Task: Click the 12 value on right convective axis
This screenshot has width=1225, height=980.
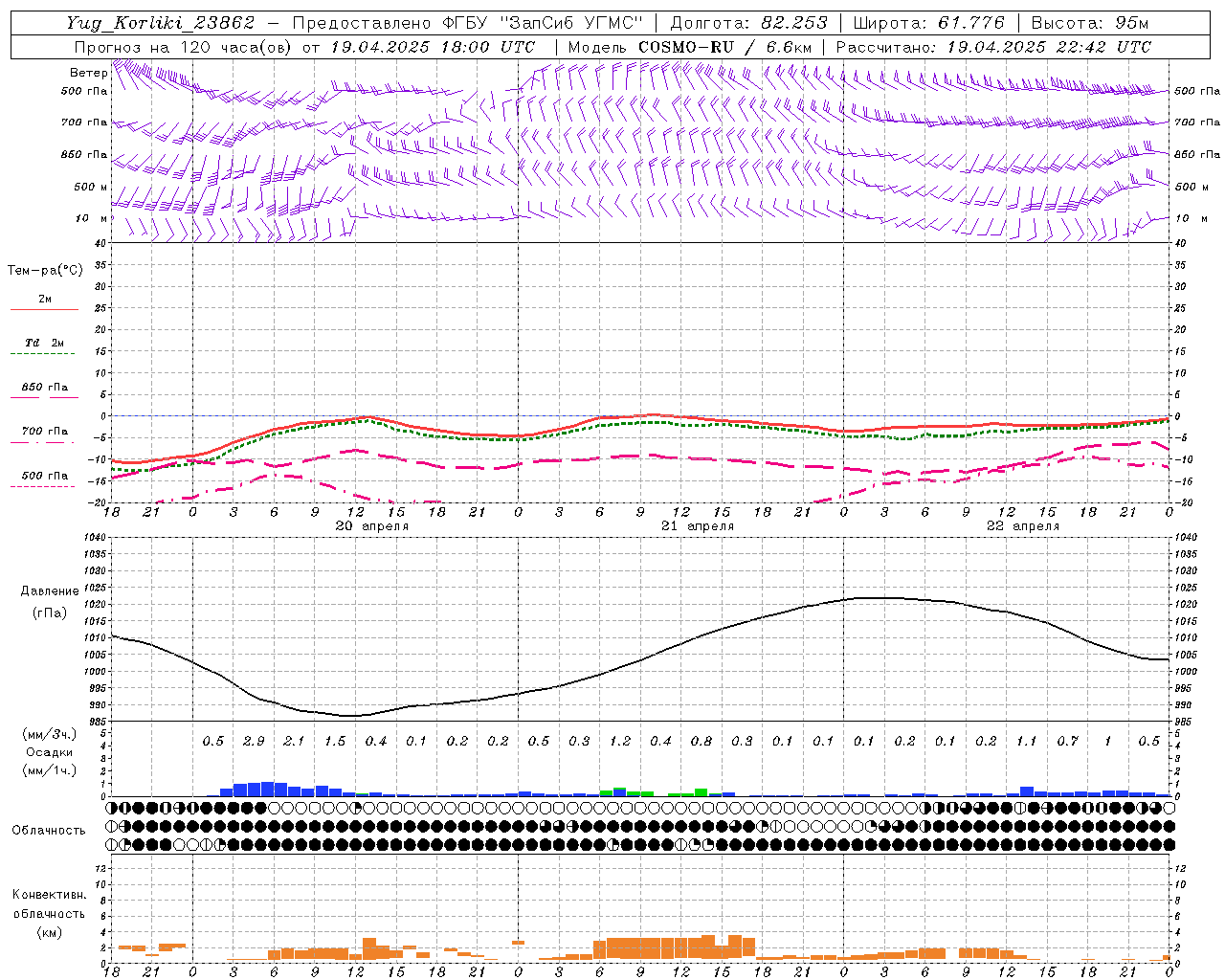Action: coord(1180,868)
